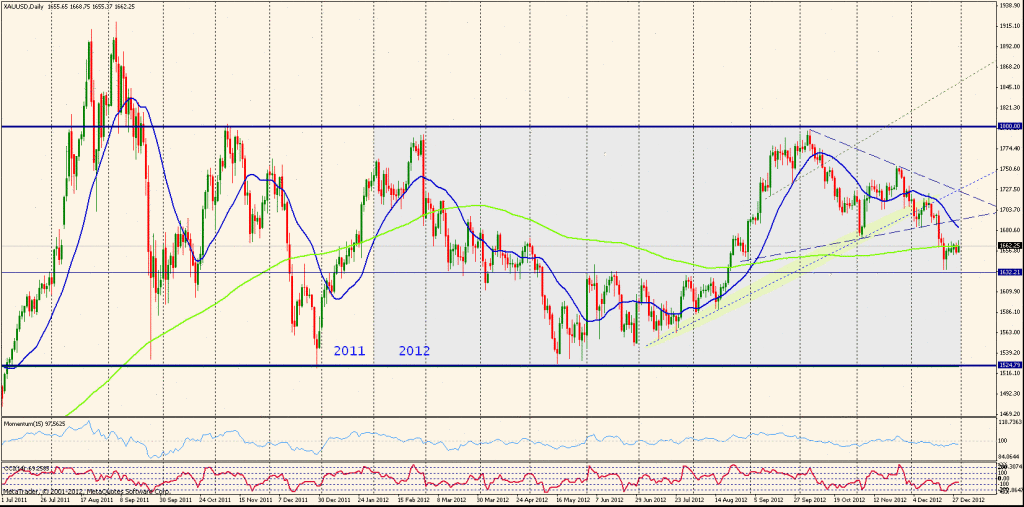Click the 1750.60 price scale value
The image size is (1024, 507).
[x=1008, y=168]
